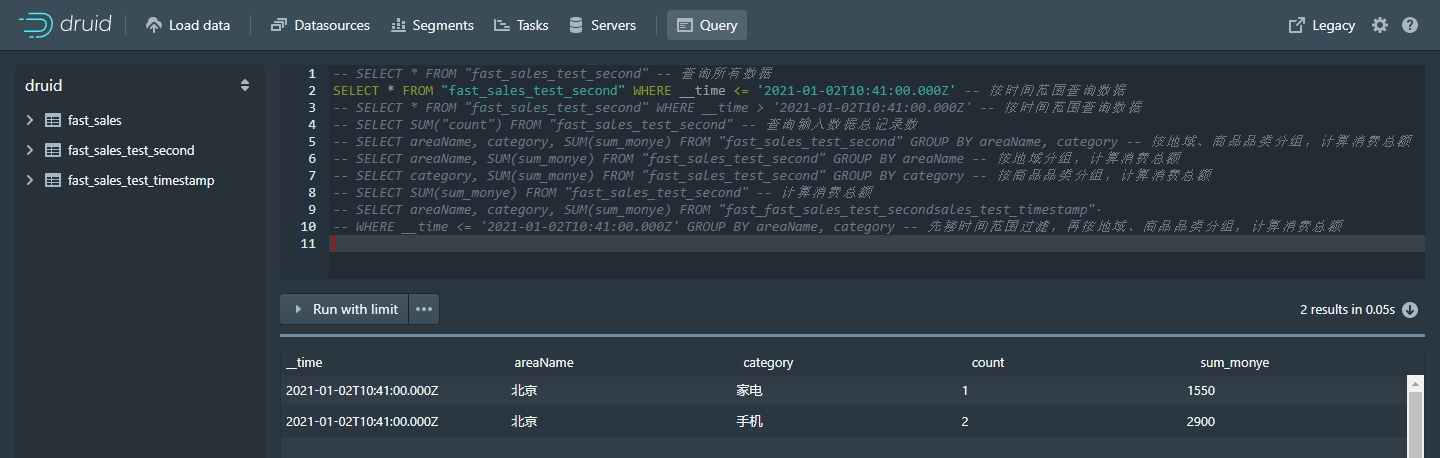Open the settings gear icon
The height and width of the screenshot is (458, 1440).
tap(1380, 25)
